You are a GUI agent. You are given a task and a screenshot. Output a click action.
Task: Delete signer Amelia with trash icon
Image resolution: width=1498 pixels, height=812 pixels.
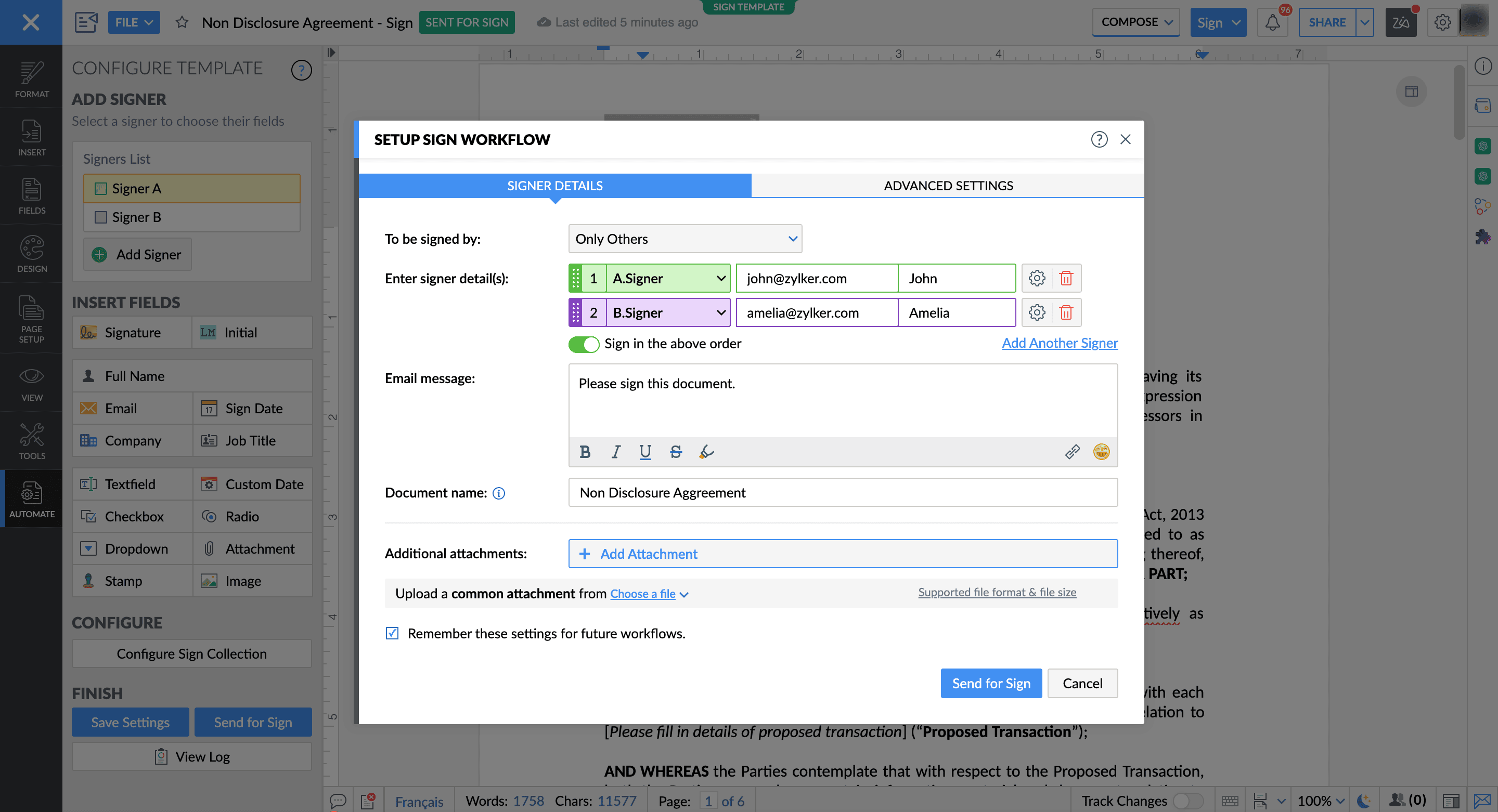coord(1065,313)
